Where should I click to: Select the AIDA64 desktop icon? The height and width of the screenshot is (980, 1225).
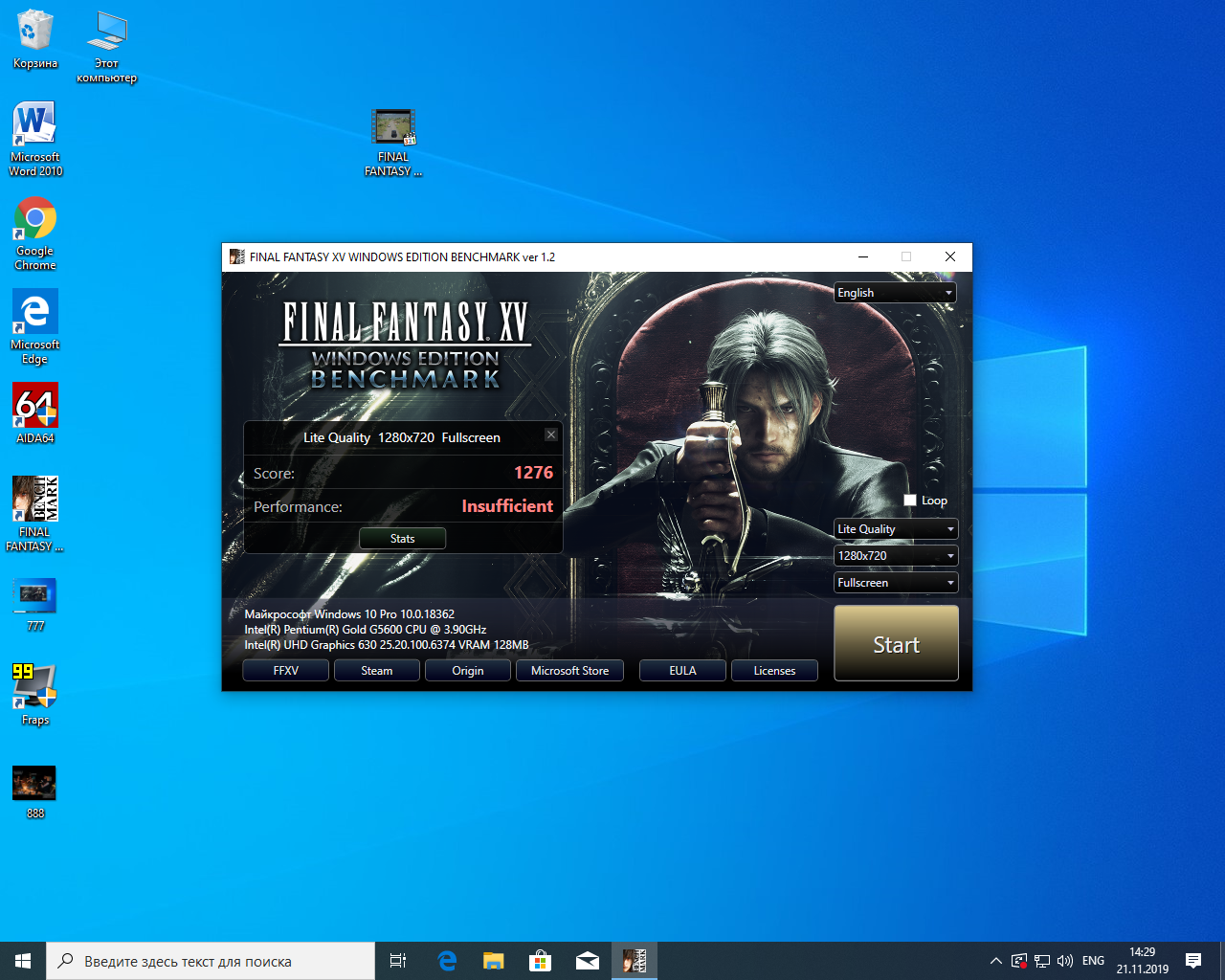[35, 413]
